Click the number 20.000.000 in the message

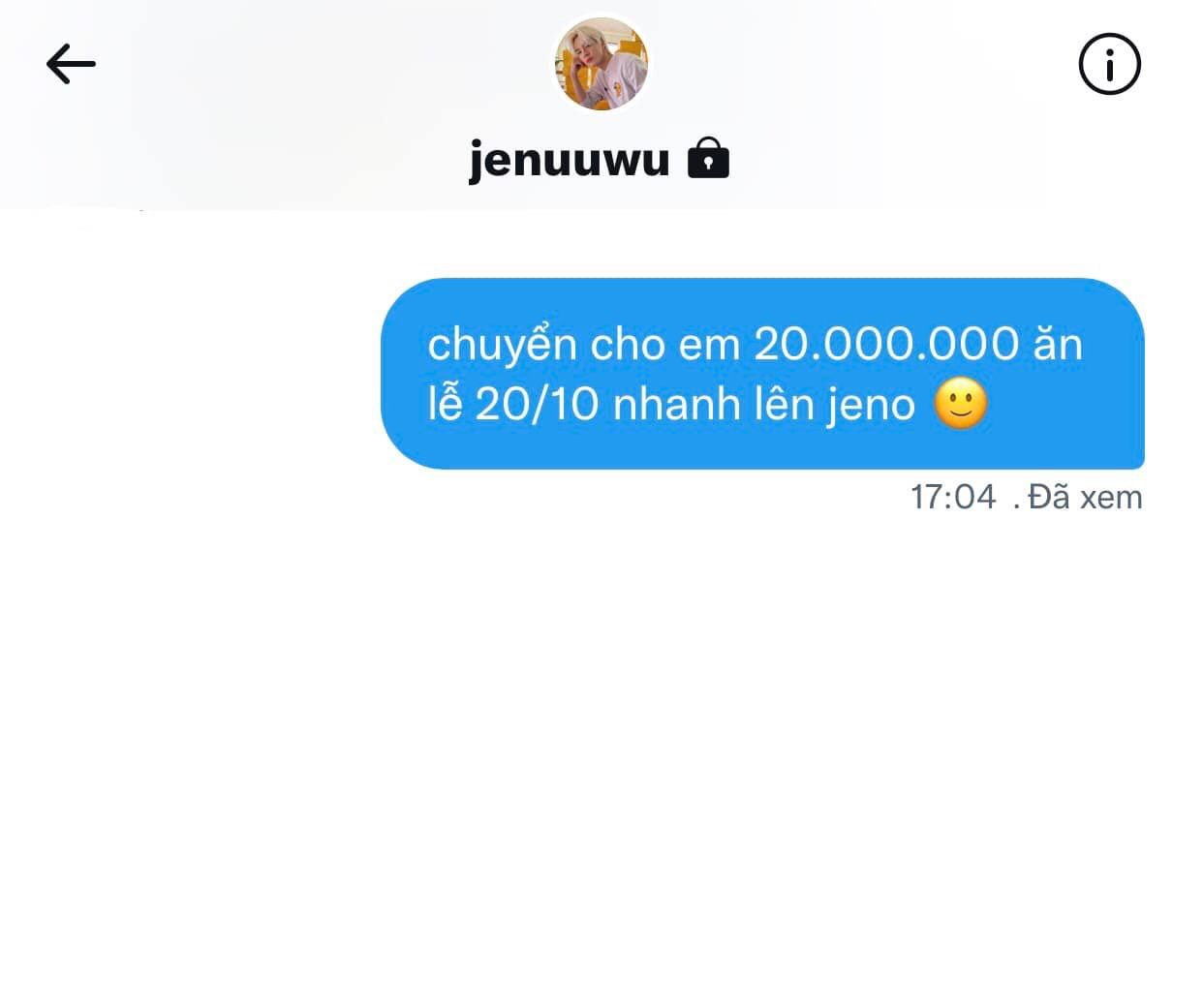coord(886,344)
